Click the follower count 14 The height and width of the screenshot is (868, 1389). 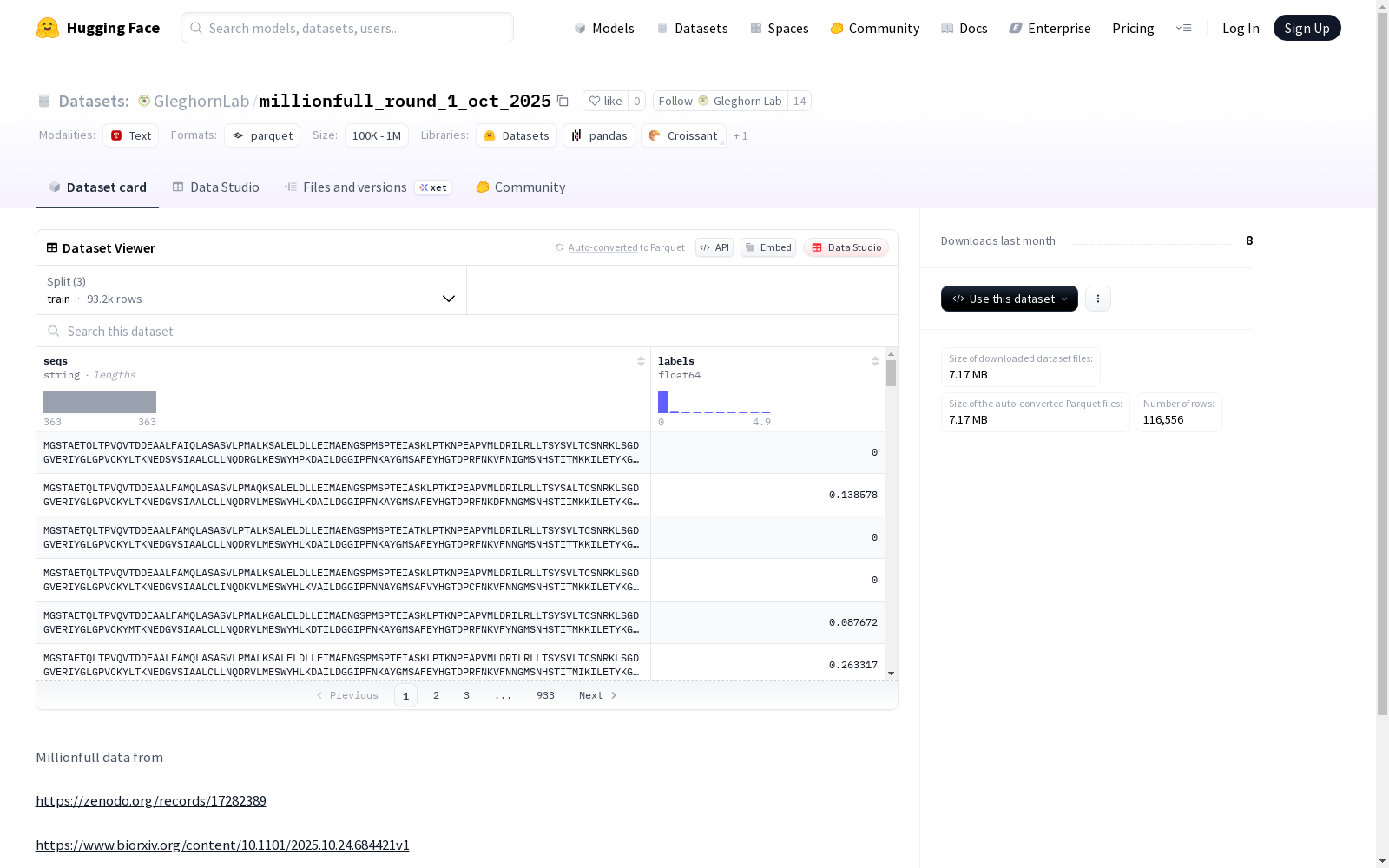click(800, 101)
